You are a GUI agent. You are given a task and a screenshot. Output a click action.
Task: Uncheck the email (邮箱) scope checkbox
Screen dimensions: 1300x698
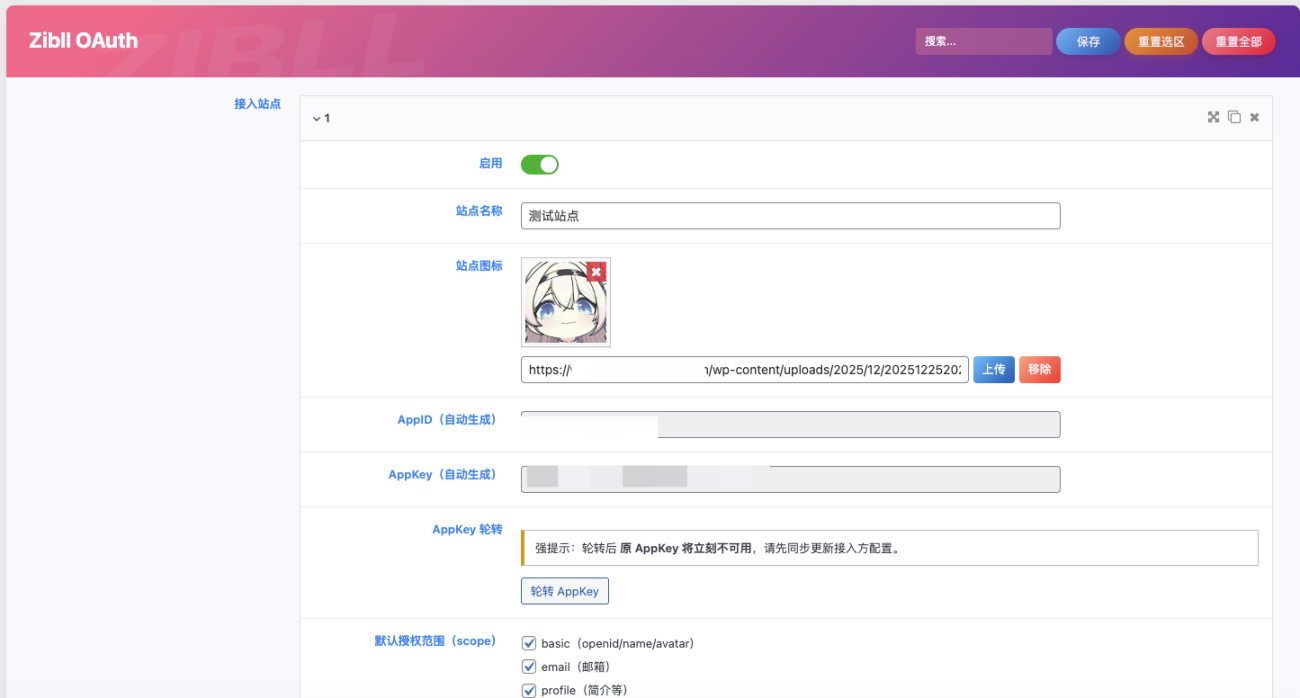[530, 667]
